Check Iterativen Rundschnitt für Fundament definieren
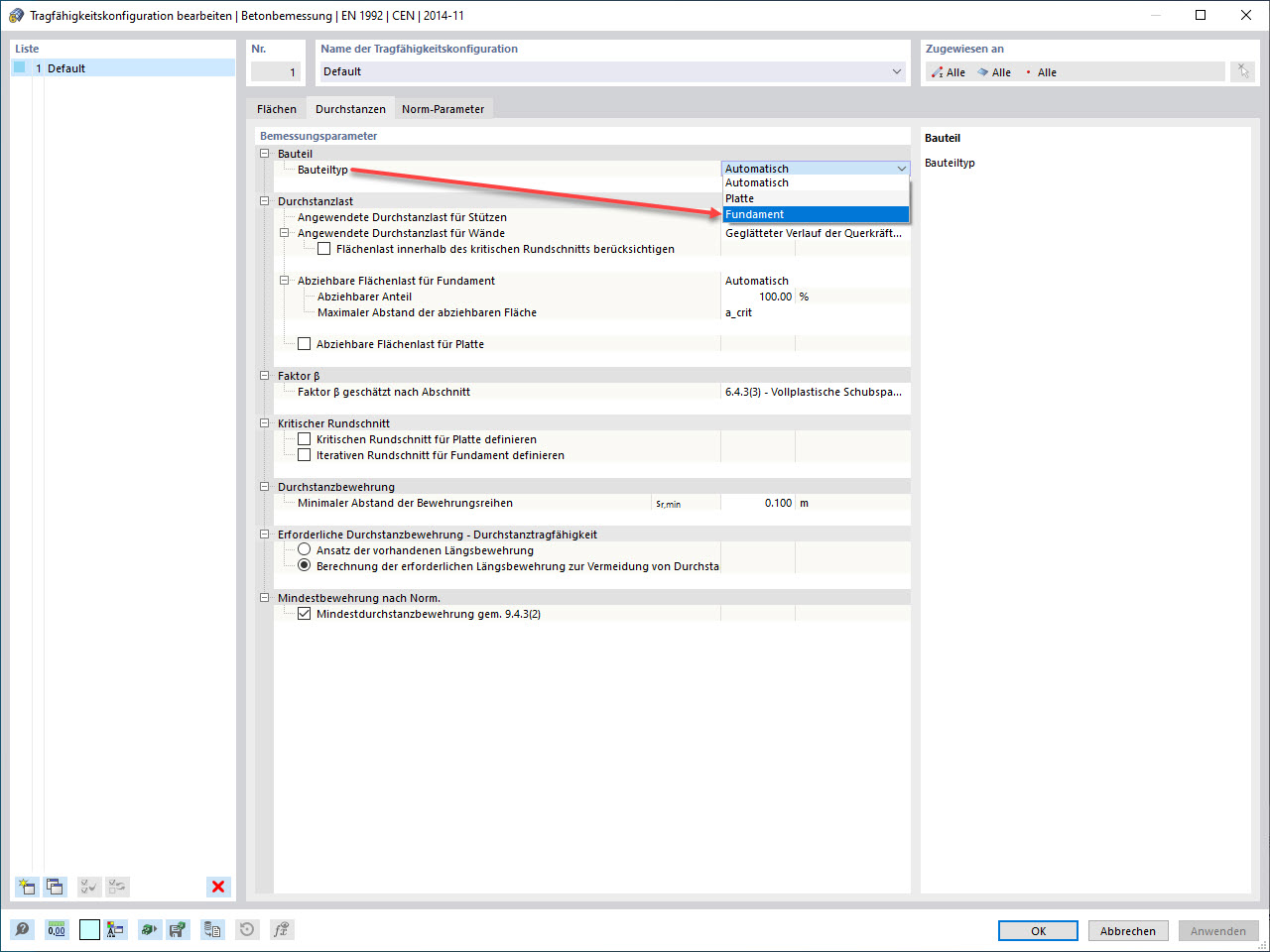 click(305, 455)
